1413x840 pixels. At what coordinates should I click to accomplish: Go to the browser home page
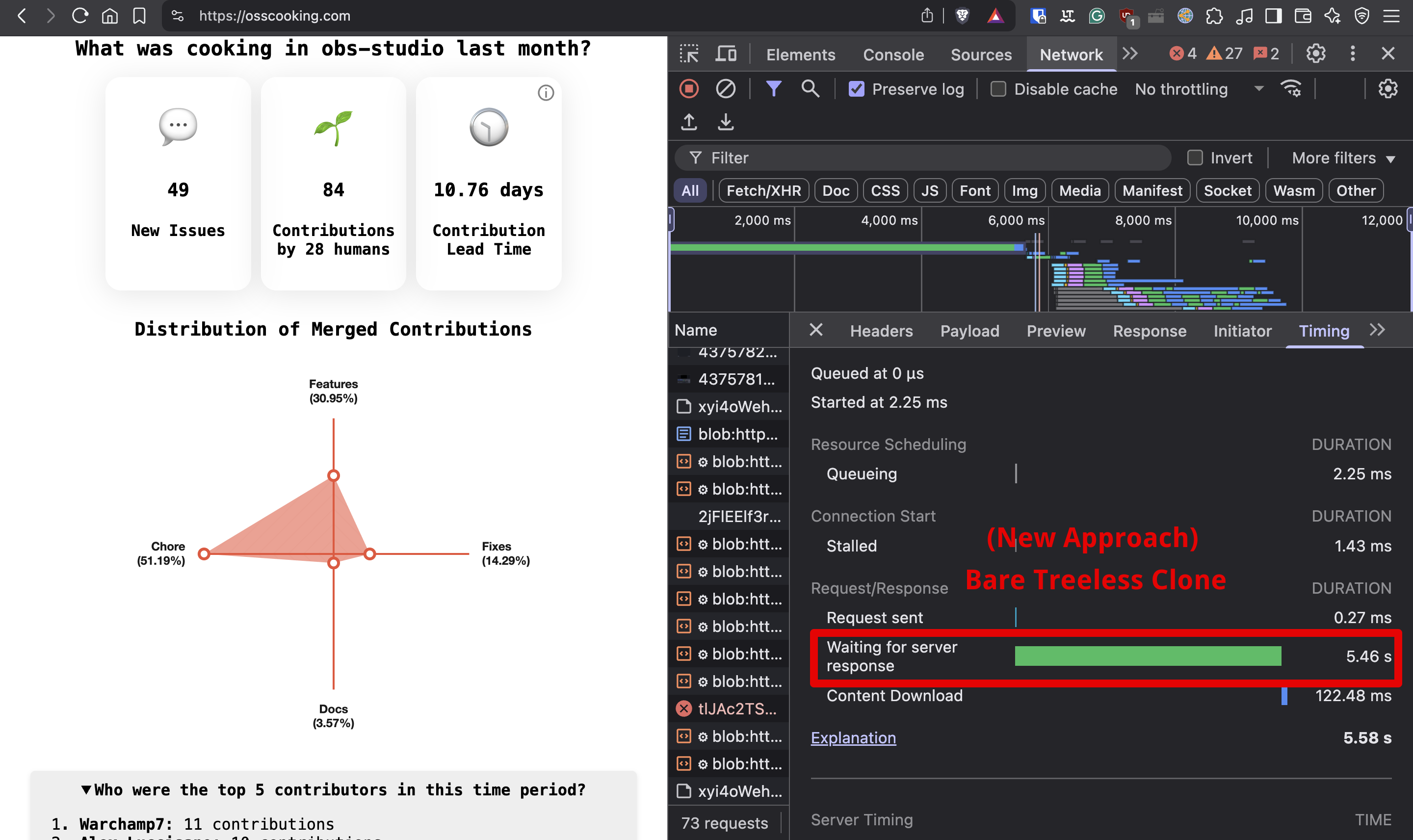(110, 16)
